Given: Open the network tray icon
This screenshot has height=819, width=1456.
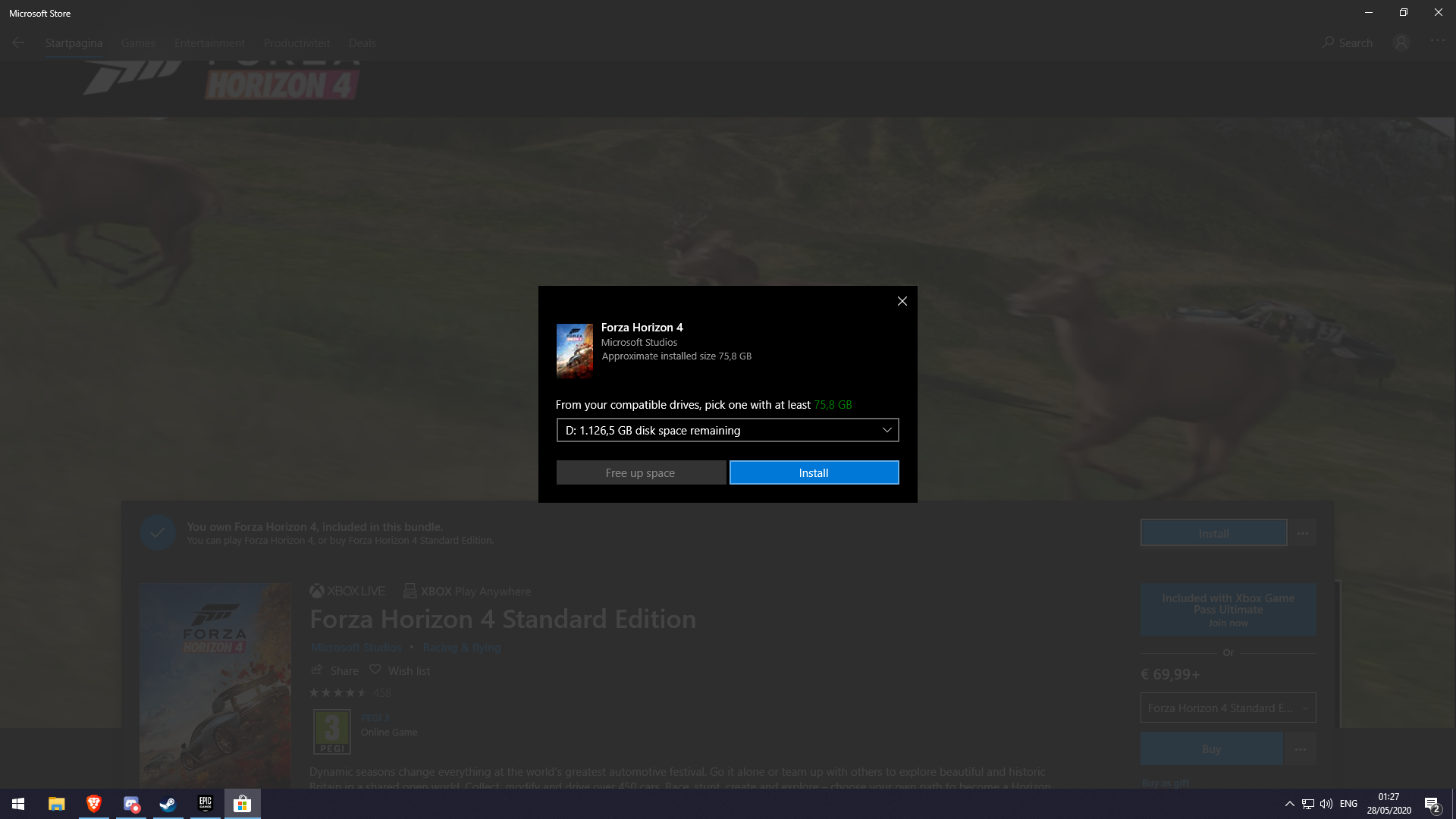Looking at the screenshot, I should pos(1308,804).
